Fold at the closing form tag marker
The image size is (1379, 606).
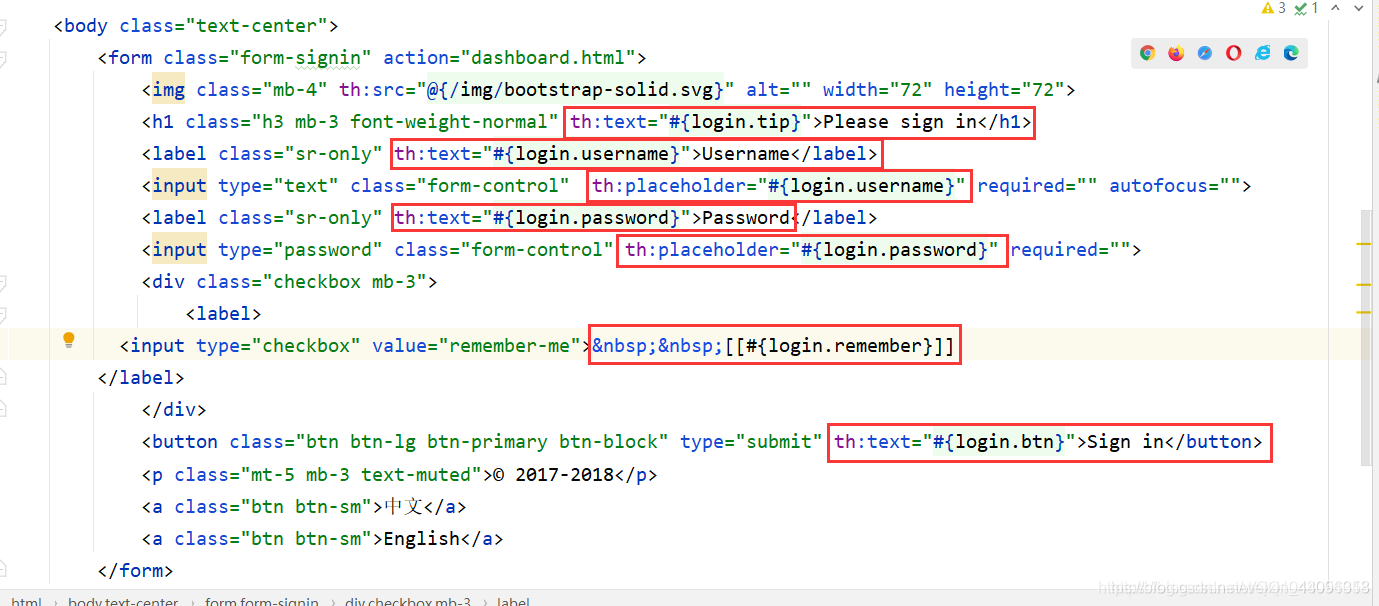pos(4,570)
